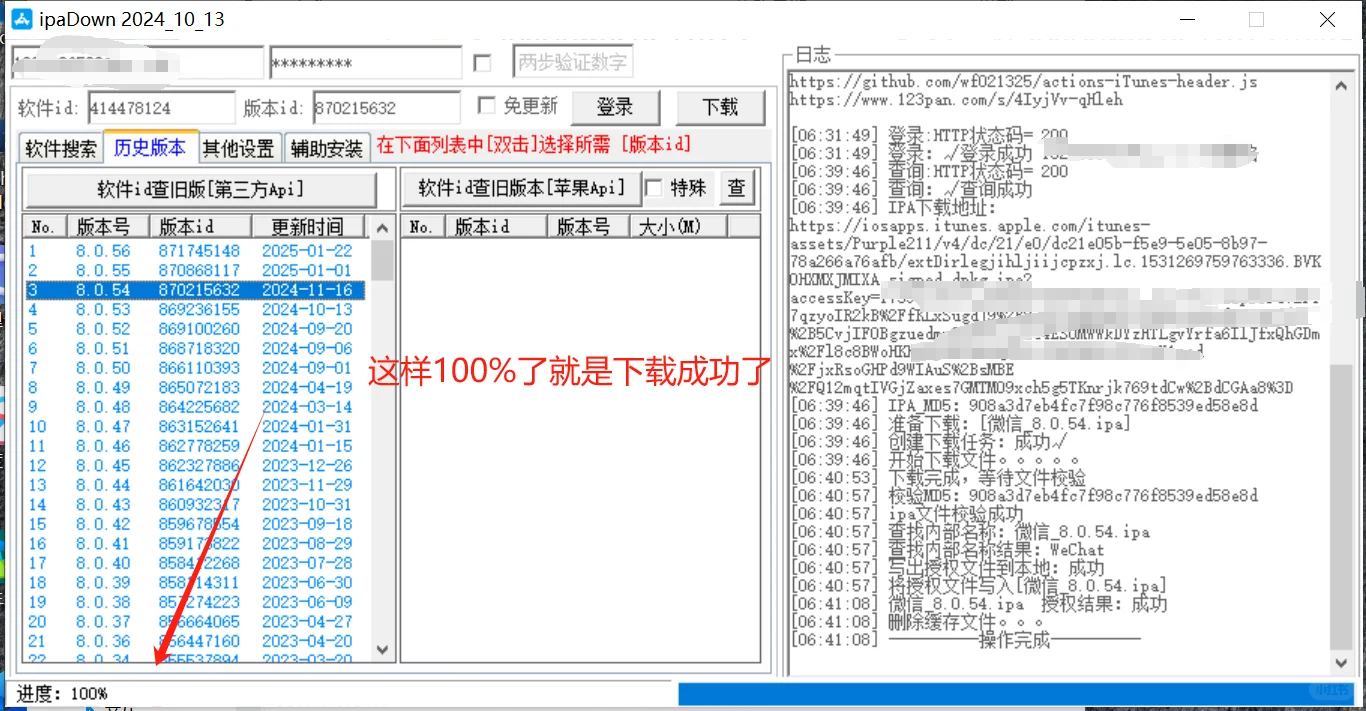1366x711 pixels.
Task: Click the 两步验证数字 input field
Action: point(572,61)
